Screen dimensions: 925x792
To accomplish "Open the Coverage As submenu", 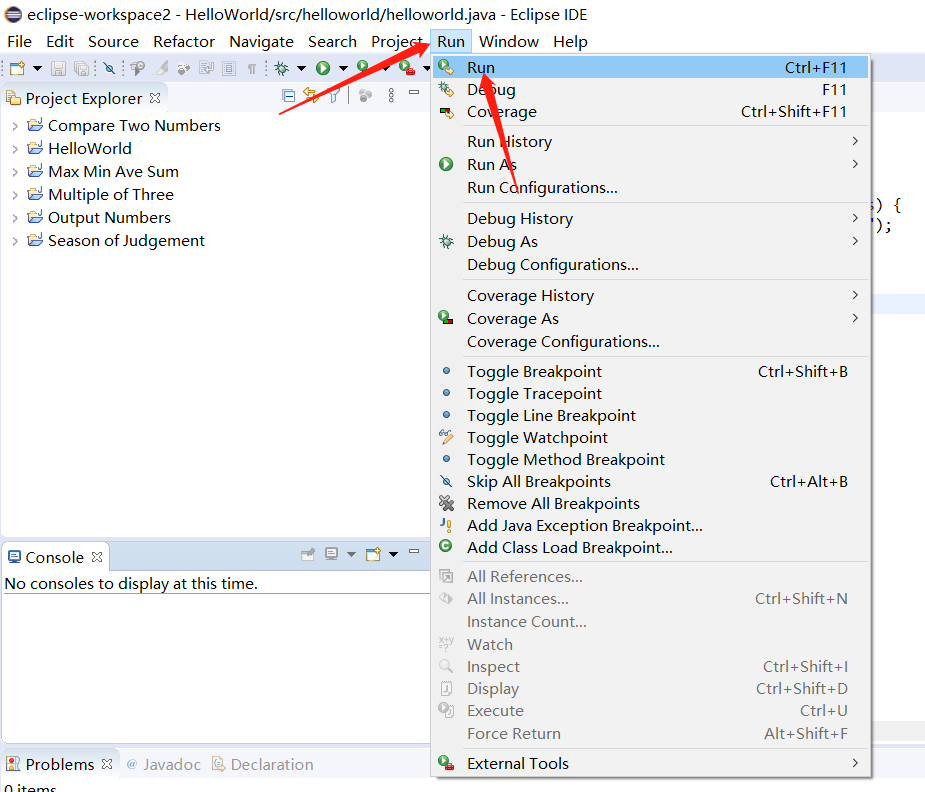I will (650, 318).
